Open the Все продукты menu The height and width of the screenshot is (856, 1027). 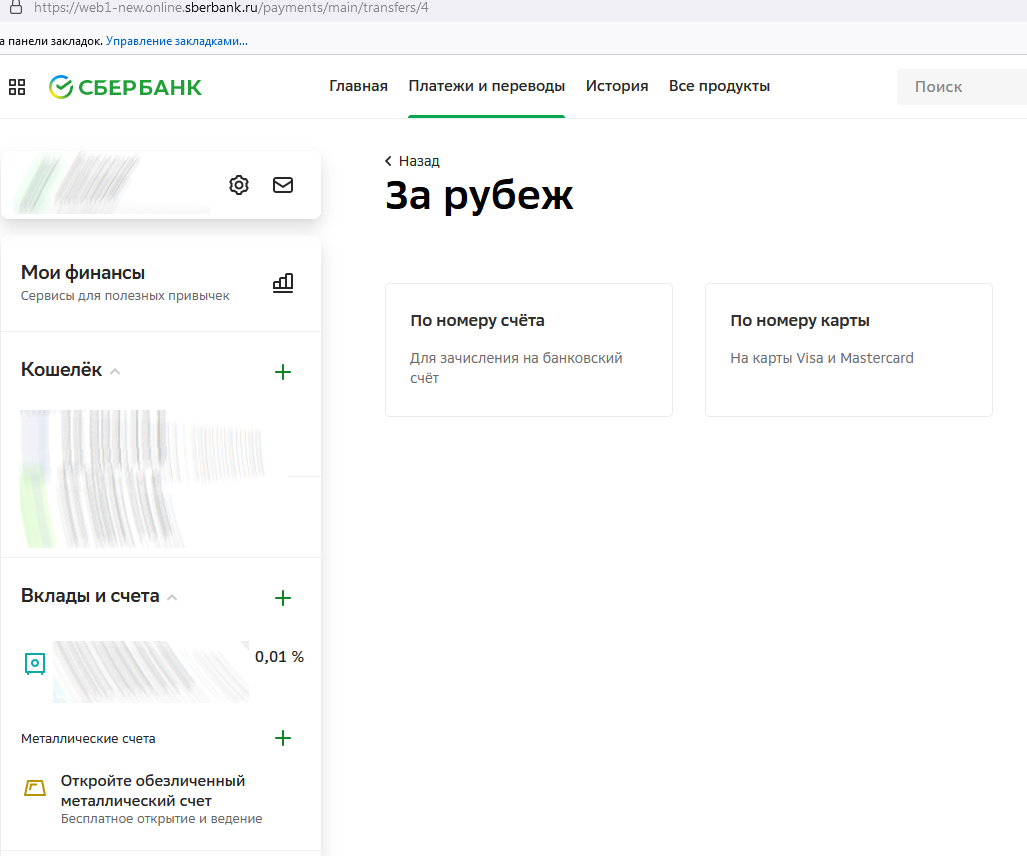[719, 86]
